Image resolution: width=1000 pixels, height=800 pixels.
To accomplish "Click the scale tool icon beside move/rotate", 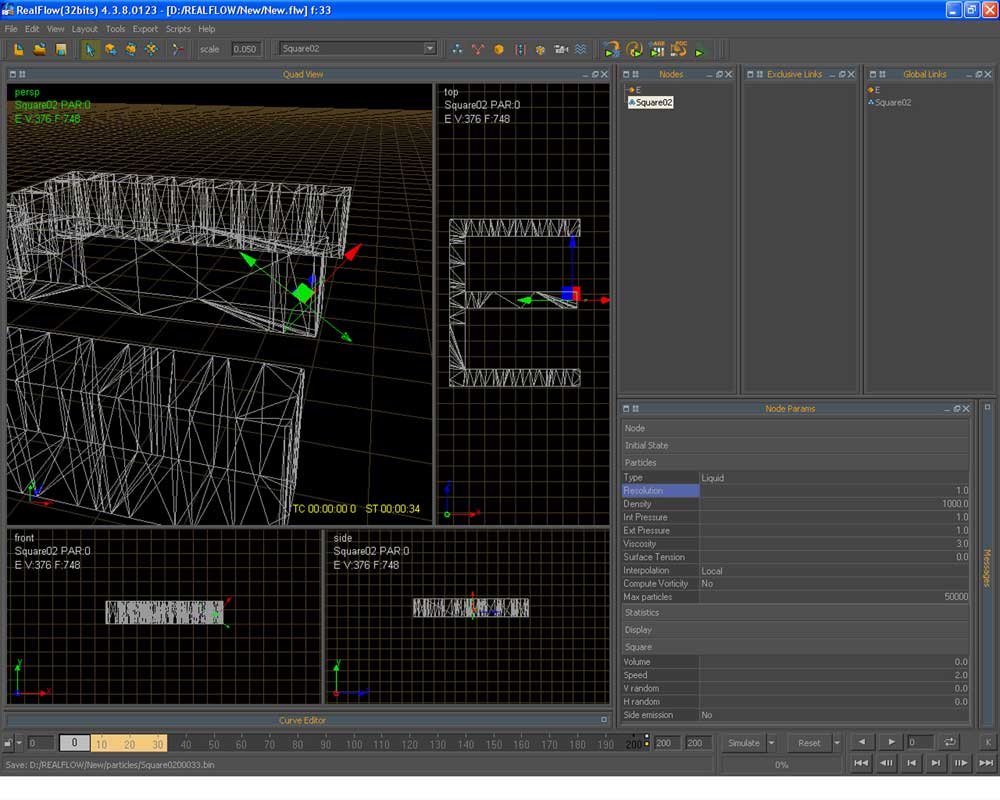I will 151,49.
